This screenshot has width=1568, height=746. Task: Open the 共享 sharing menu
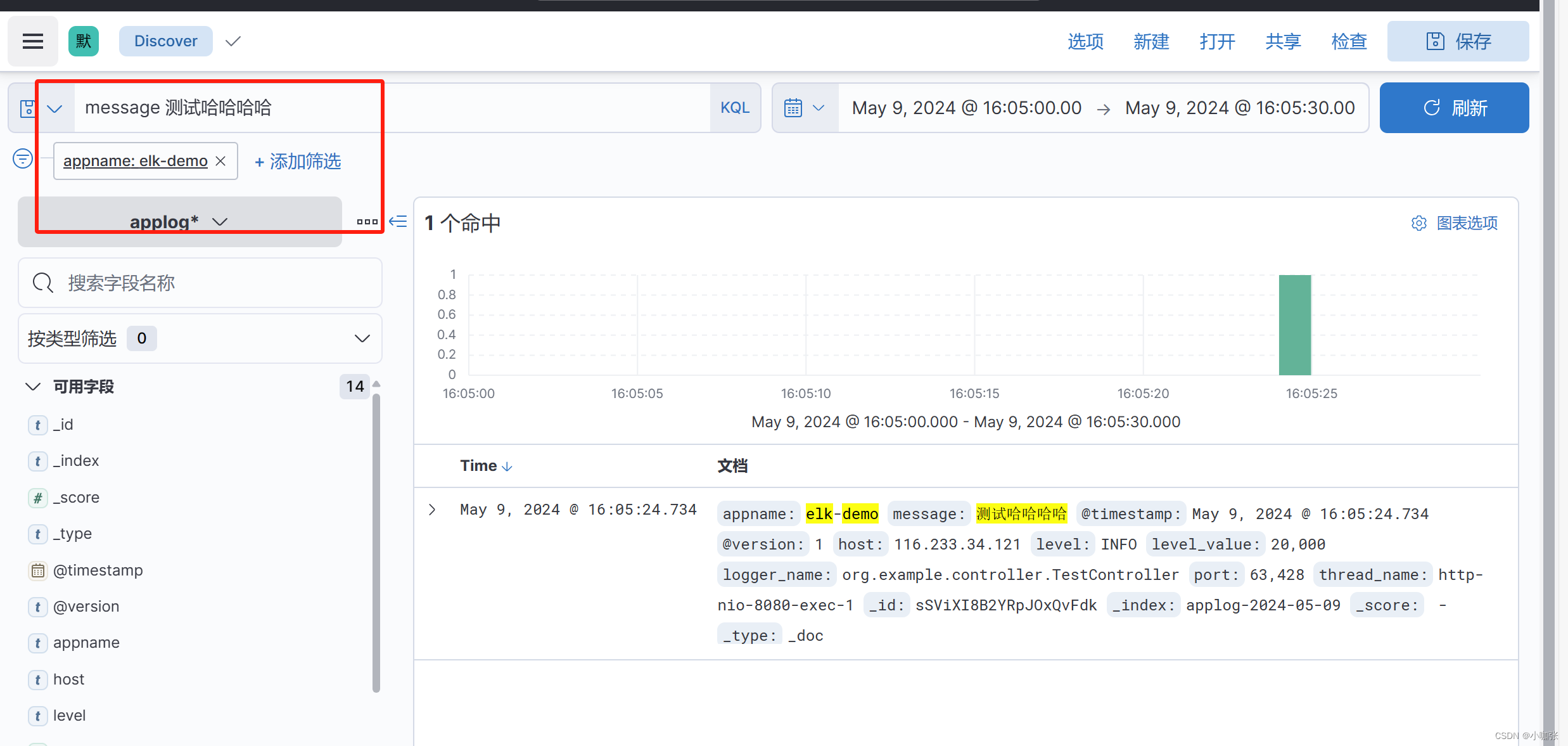1282,41
